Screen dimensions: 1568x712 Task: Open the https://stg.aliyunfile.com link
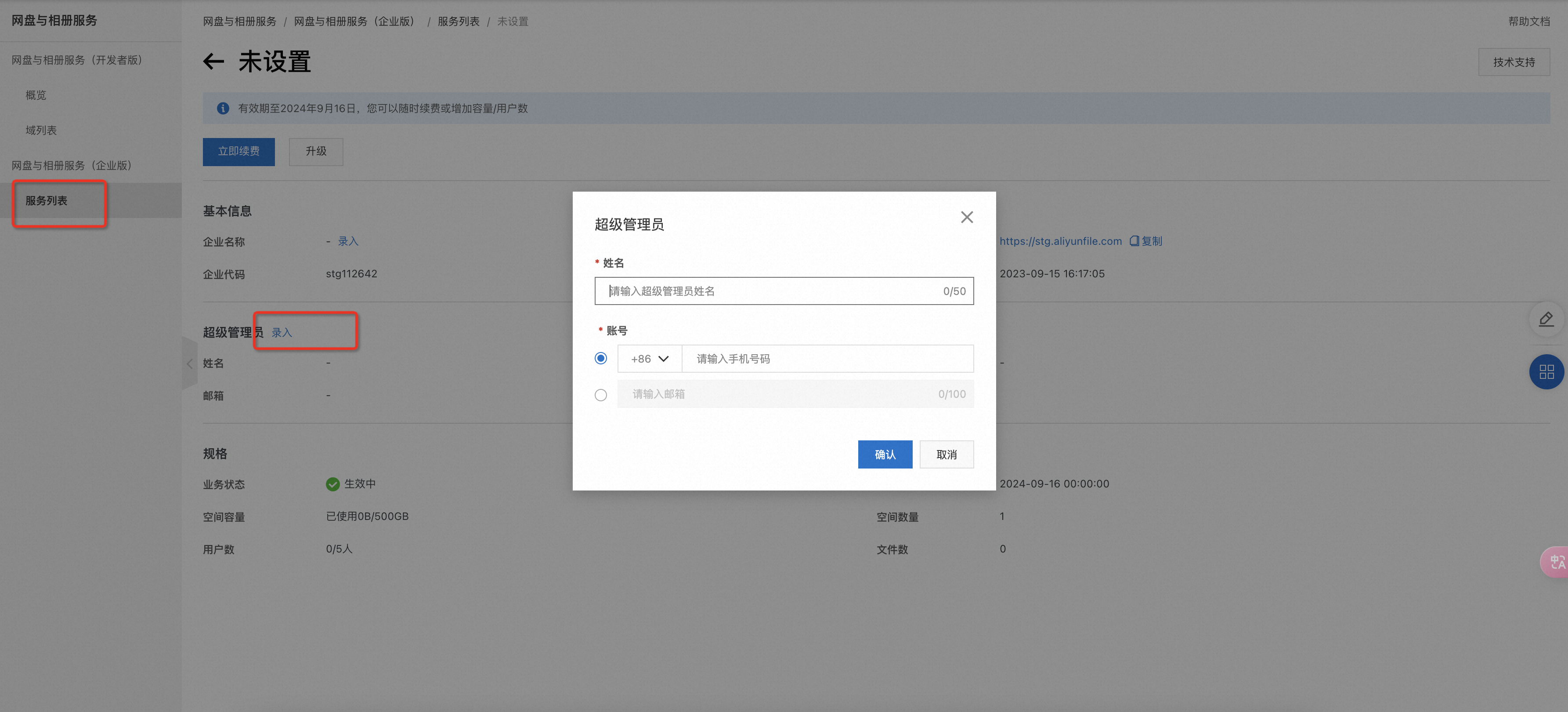(1060, 241)
